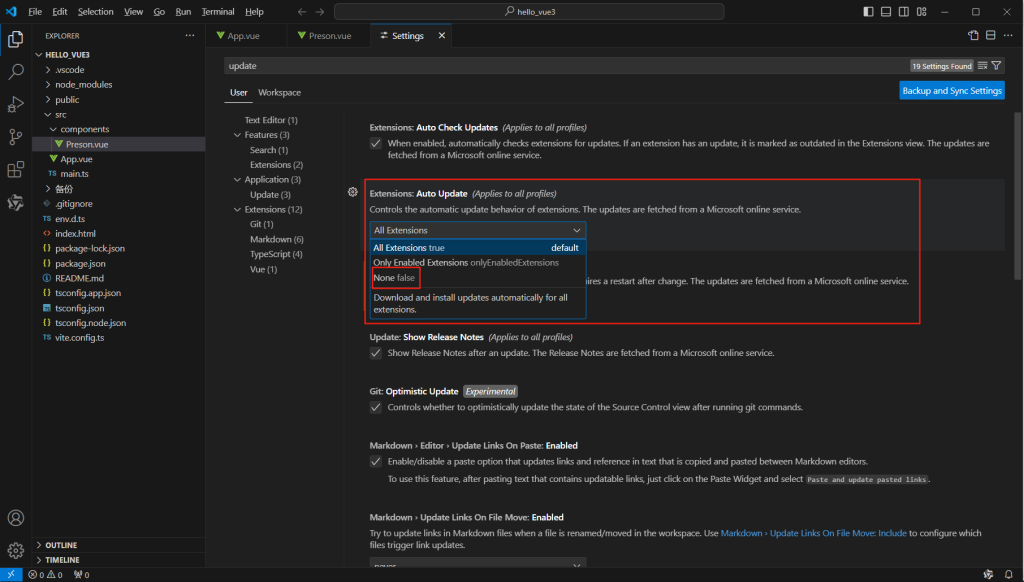Click the gear icon beside Extensions: Auto Update
Viewport: 1024px width, 582px height.
pyautogui.click(x=353, y=192)
